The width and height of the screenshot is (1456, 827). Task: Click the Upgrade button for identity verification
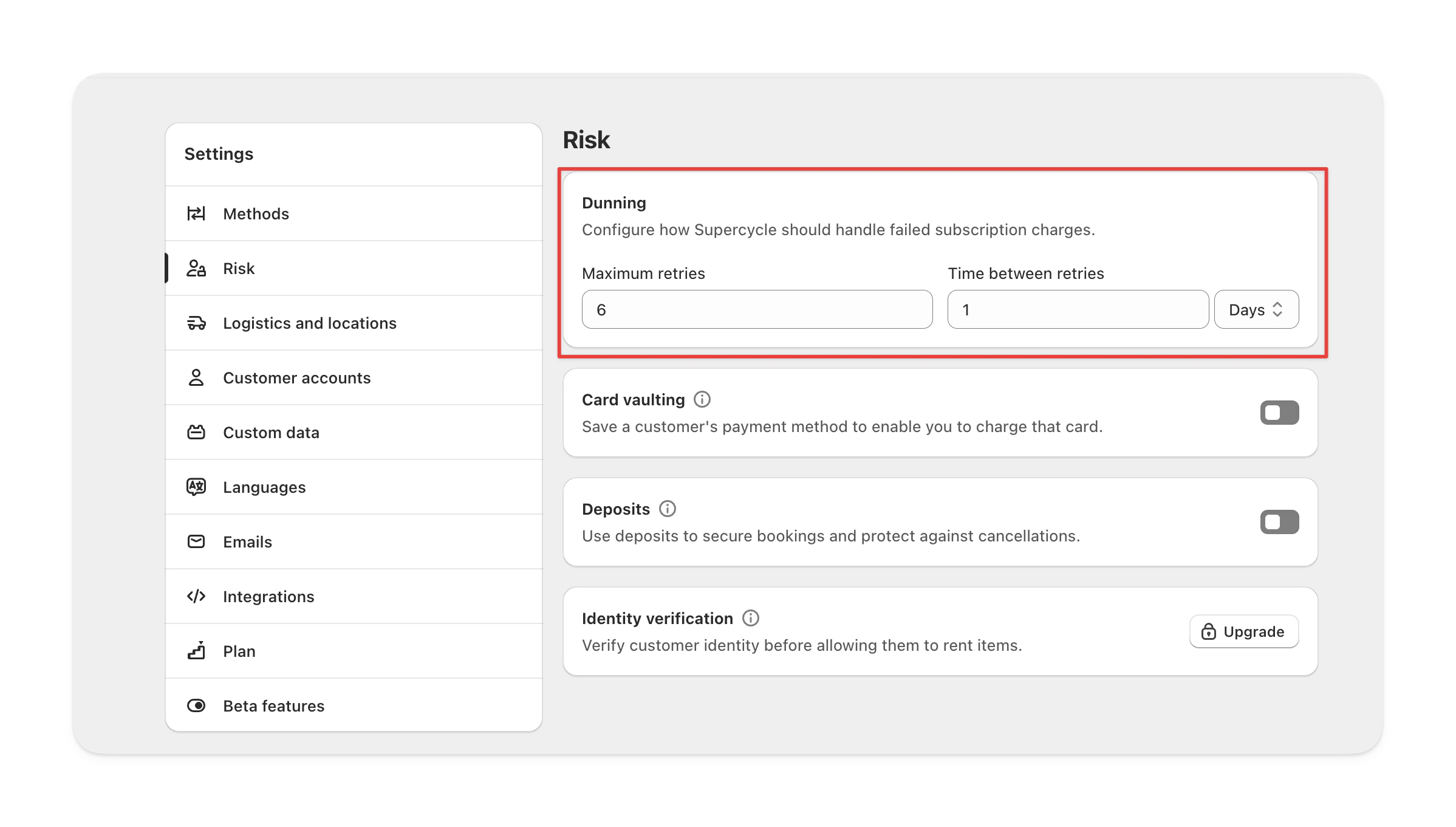point(1243,631)
